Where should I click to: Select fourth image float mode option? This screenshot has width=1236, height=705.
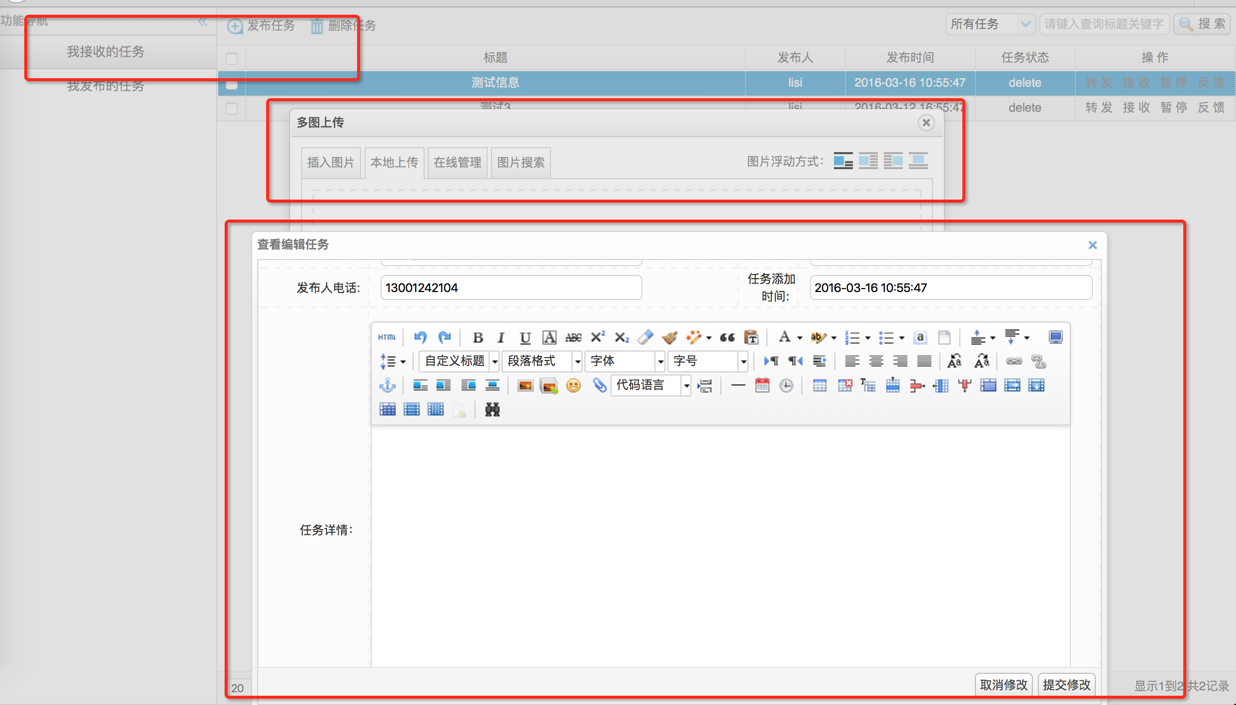click(918, 161)
